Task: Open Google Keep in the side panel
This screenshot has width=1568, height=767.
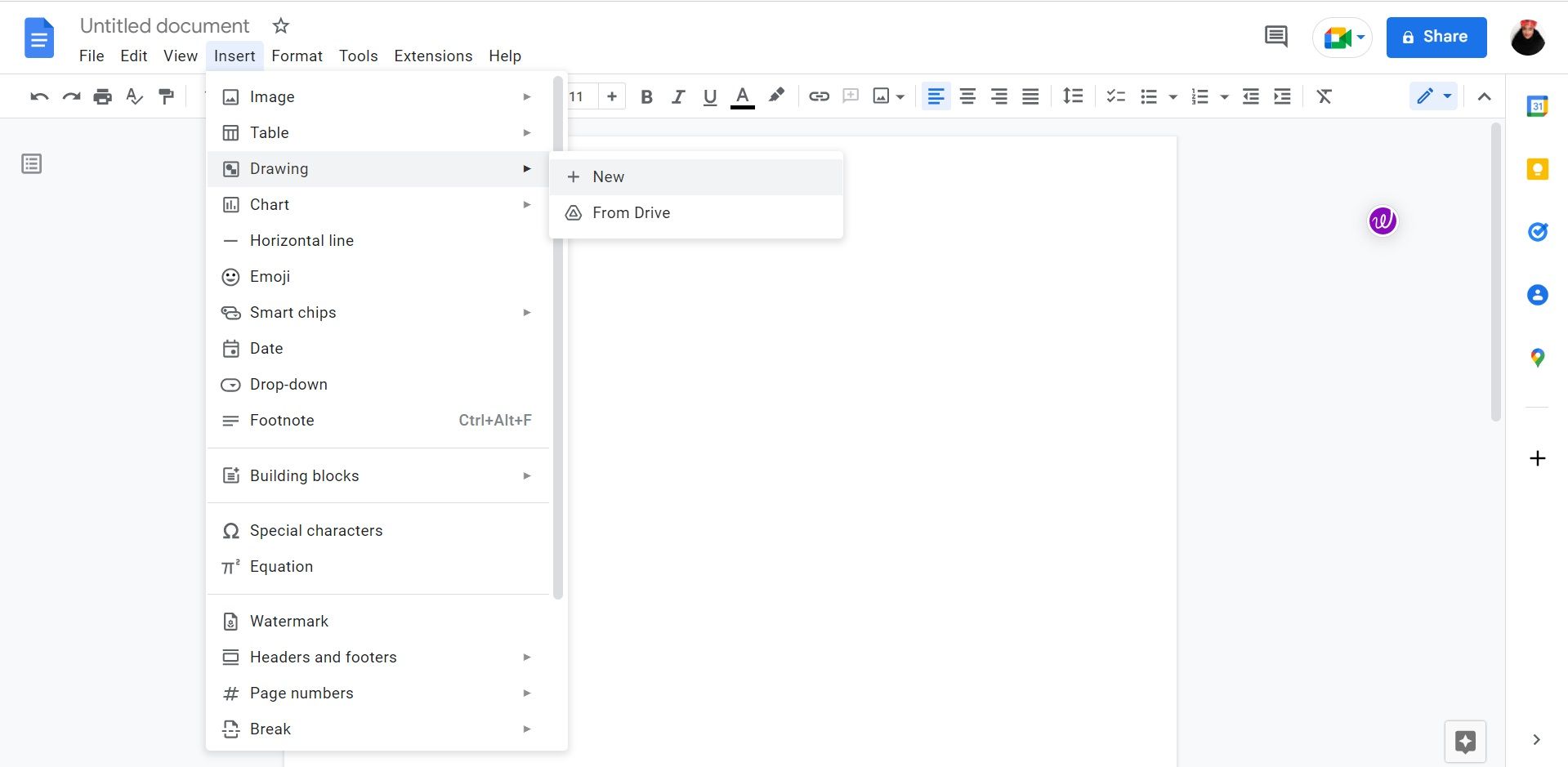Action: click(1538, 169)
